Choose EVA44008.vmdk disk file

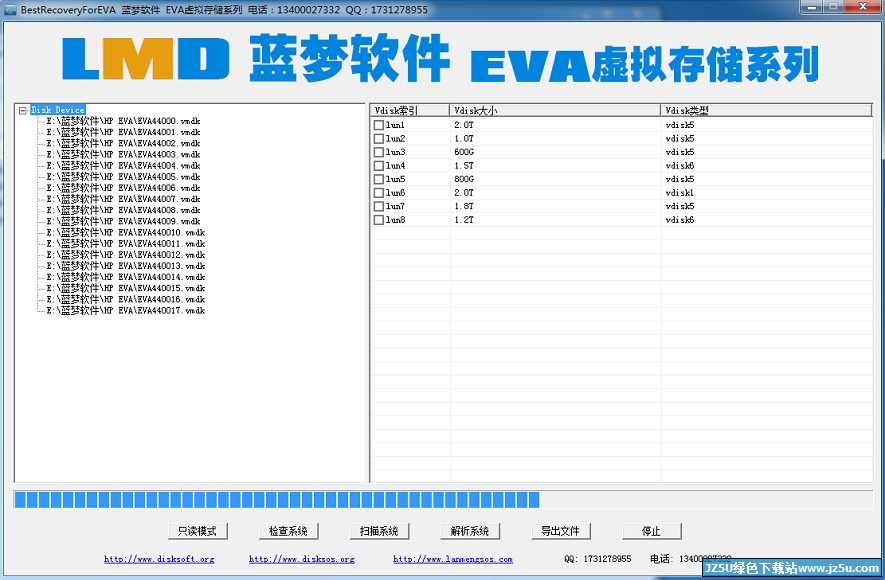pos(123,210)
